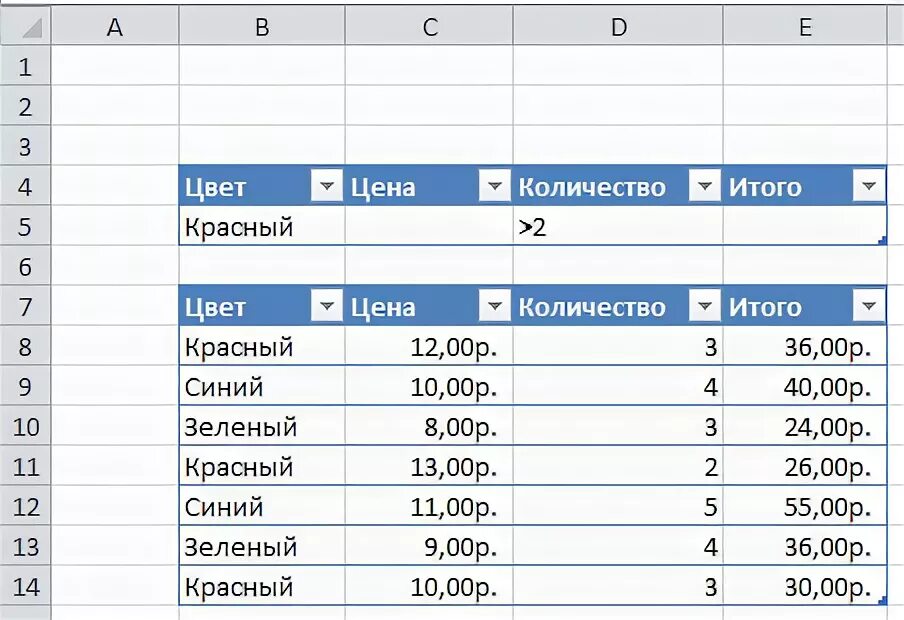Expand the Количество filter arrow in row 7
The image size is (904, 620).
(705, 306)
